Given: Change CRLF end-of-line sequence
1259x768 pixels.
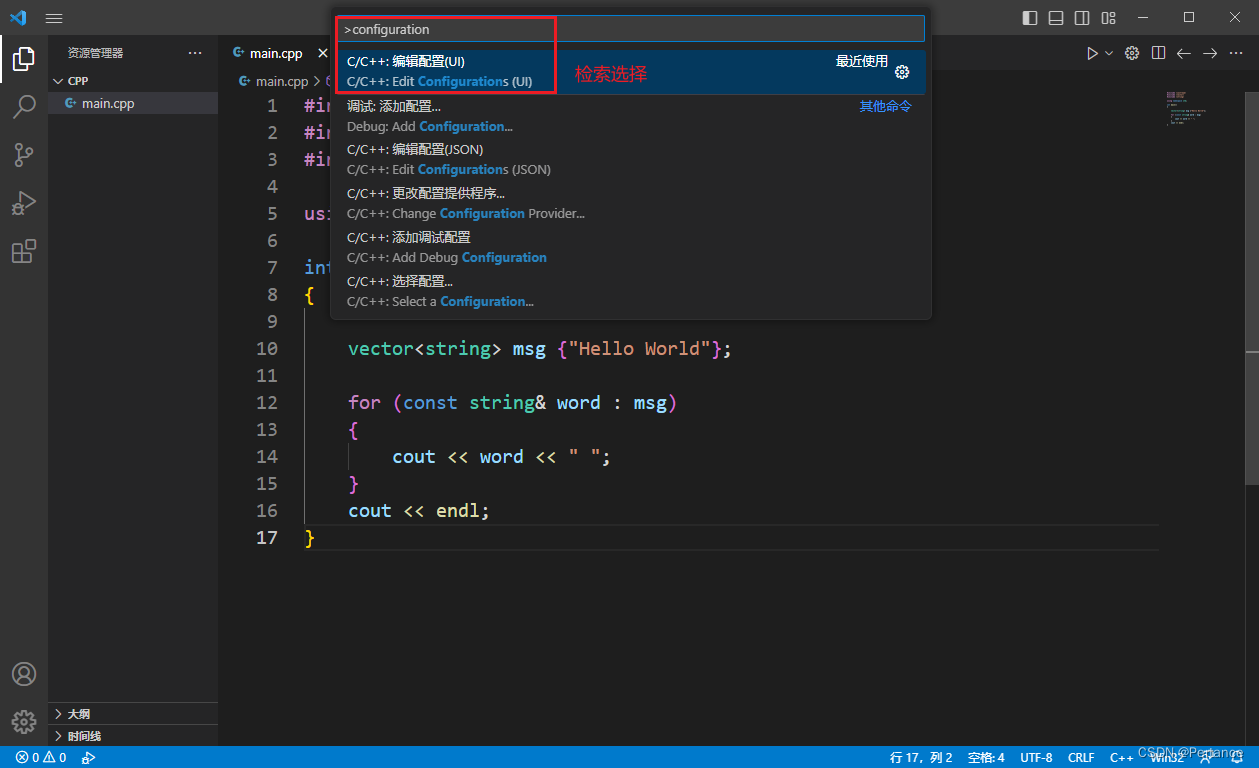Looking at the screenshot, I should click(1081, 758).
